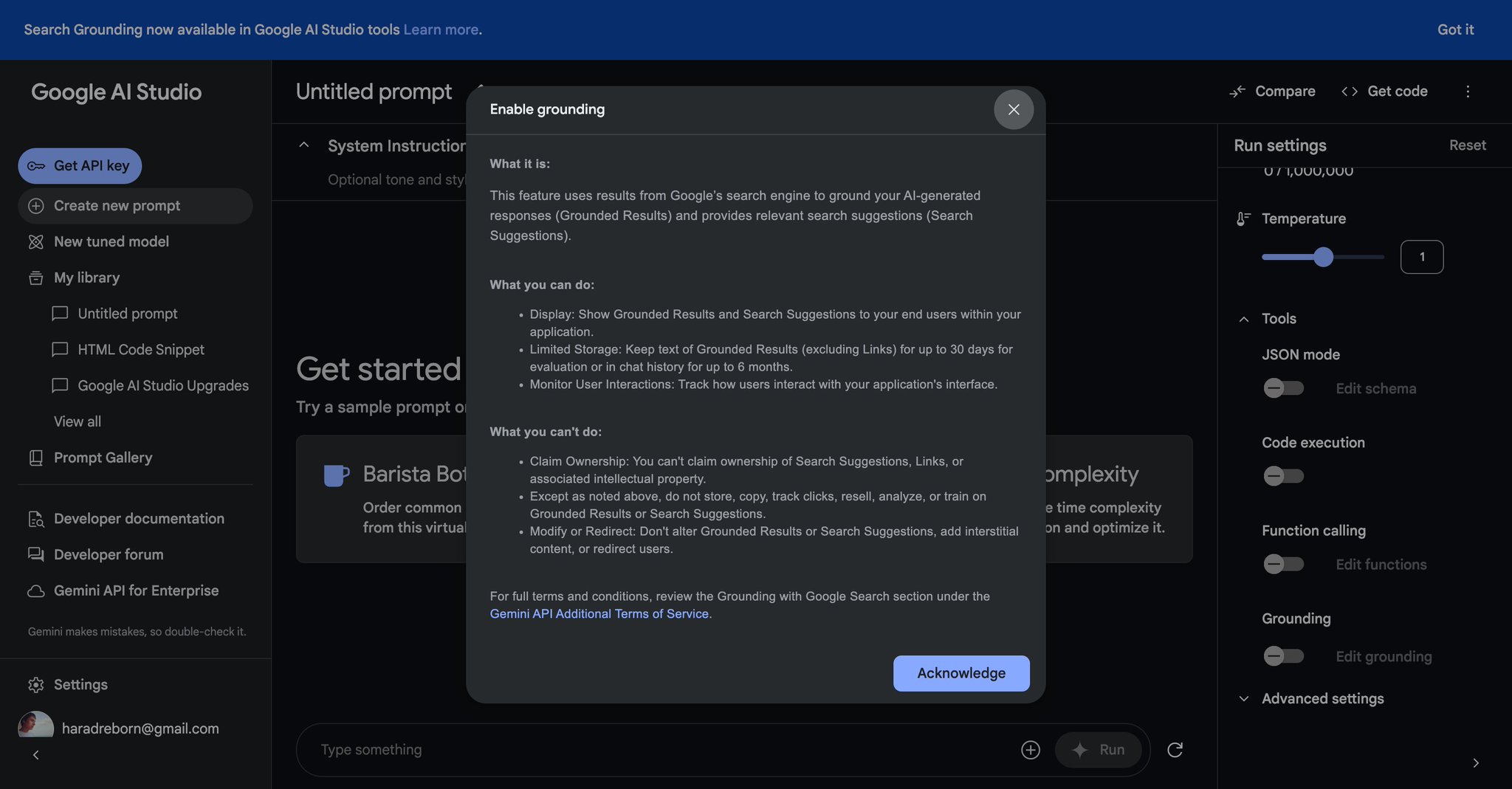Click the plus insert-media icon in prompt bar

coord(1030,750)
